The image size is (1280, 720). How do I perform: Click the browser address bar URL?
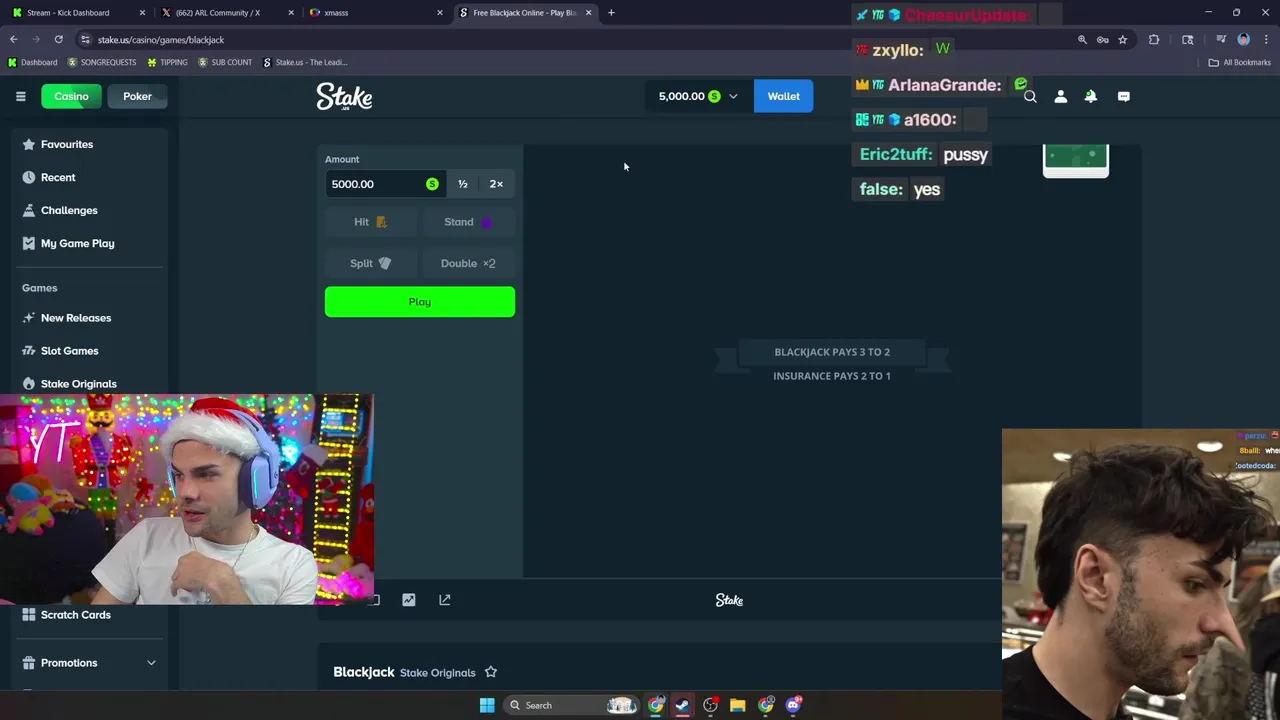click(161, 40)
